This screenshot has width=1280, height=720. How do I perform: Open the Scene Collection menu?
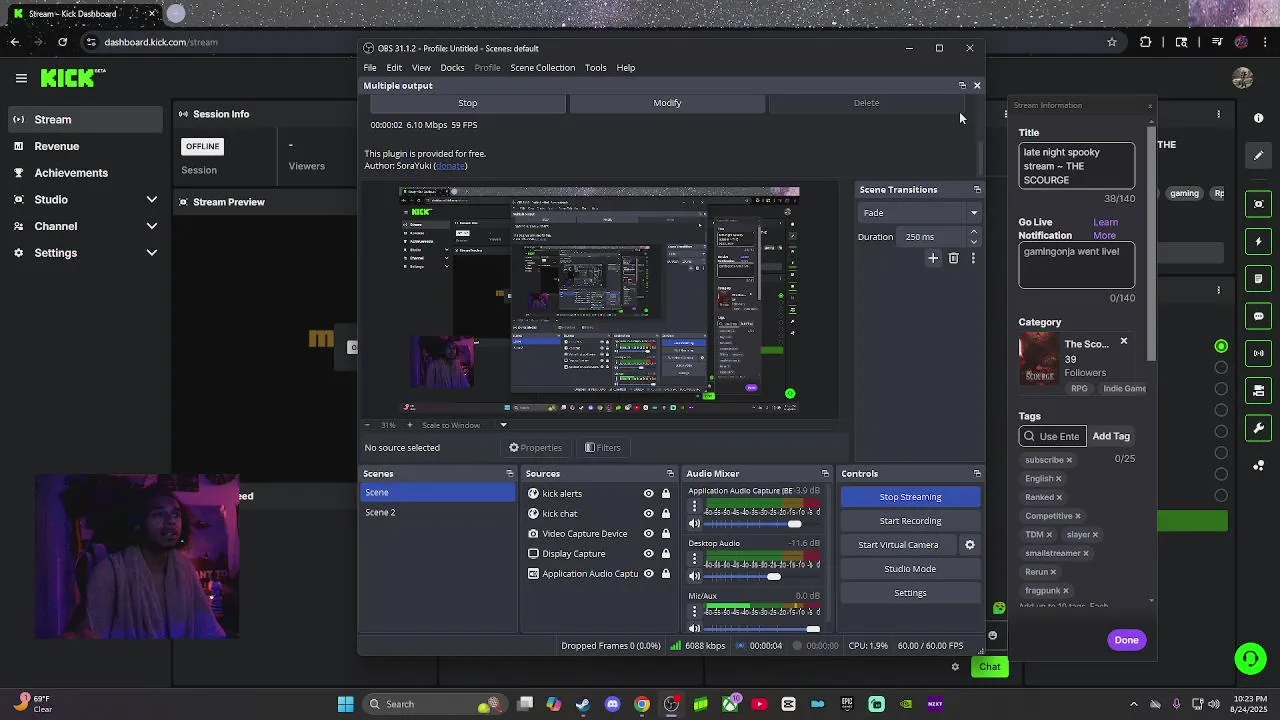[542, 68]
